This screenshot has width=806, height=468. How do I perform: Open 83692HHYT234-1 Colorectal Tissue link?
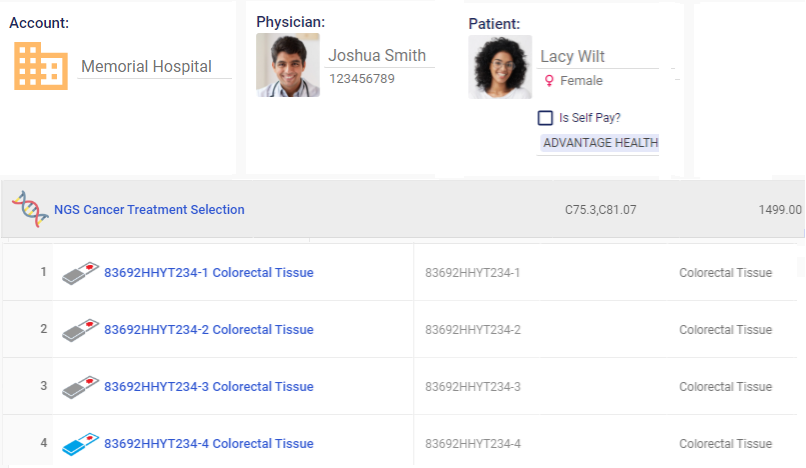(209, 273)
